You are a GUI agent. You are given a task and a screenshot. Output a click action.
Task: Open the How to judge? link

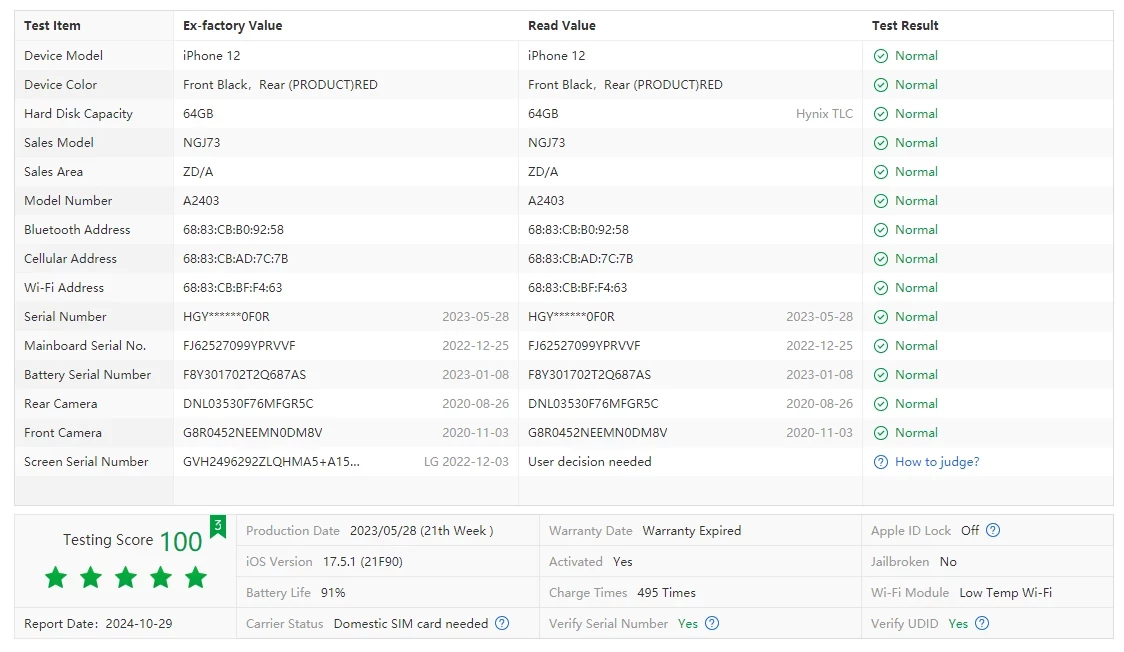point(937,462)
